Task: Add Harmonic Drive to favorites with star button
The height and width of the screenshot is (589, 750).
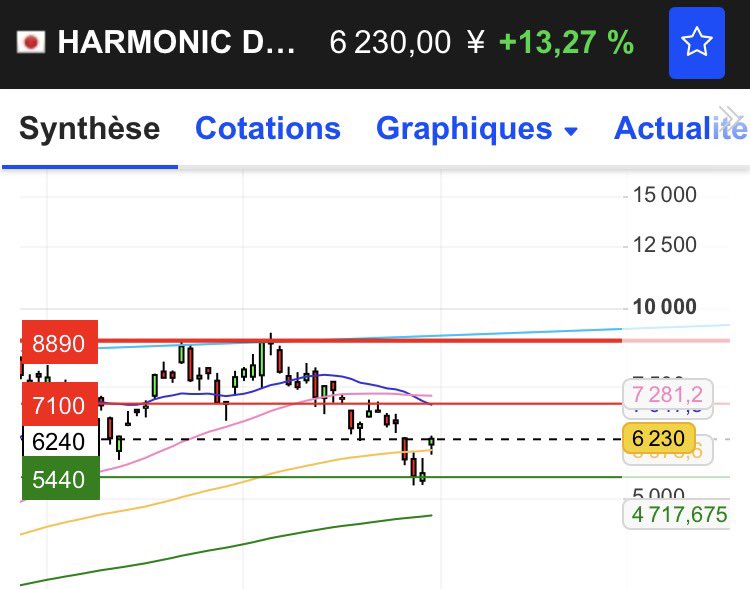Action: pyautogui.click(x=696, y=43)
